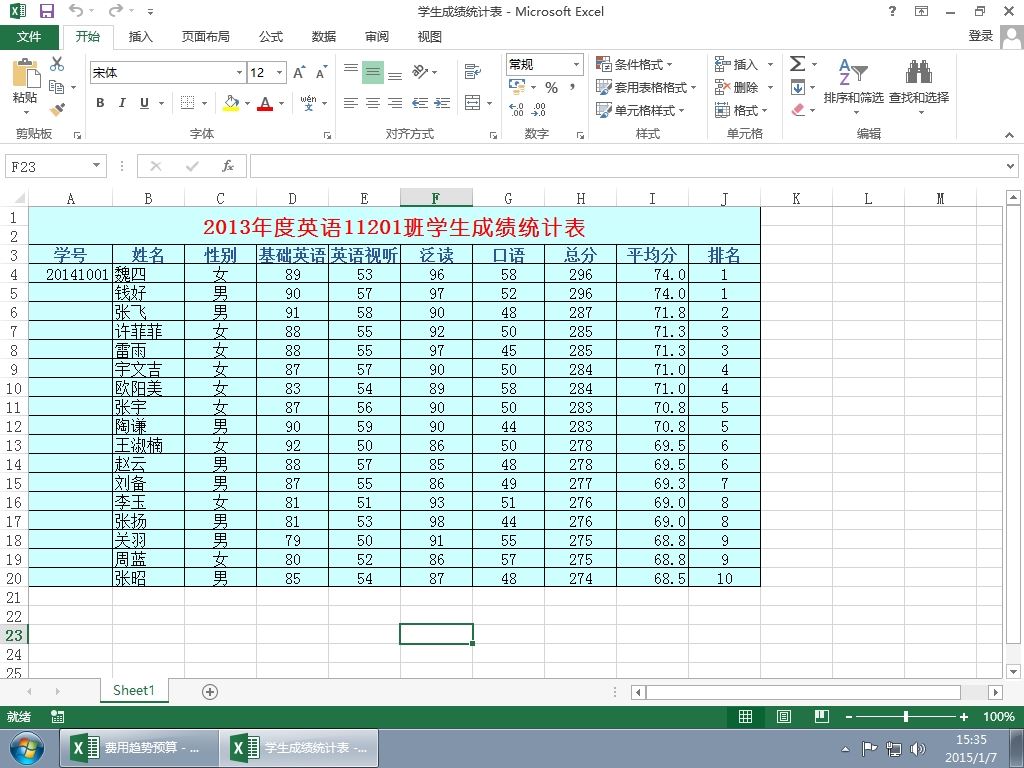
Task: Switch to the 页面布局 tab
Action: [x=206, y=37]
